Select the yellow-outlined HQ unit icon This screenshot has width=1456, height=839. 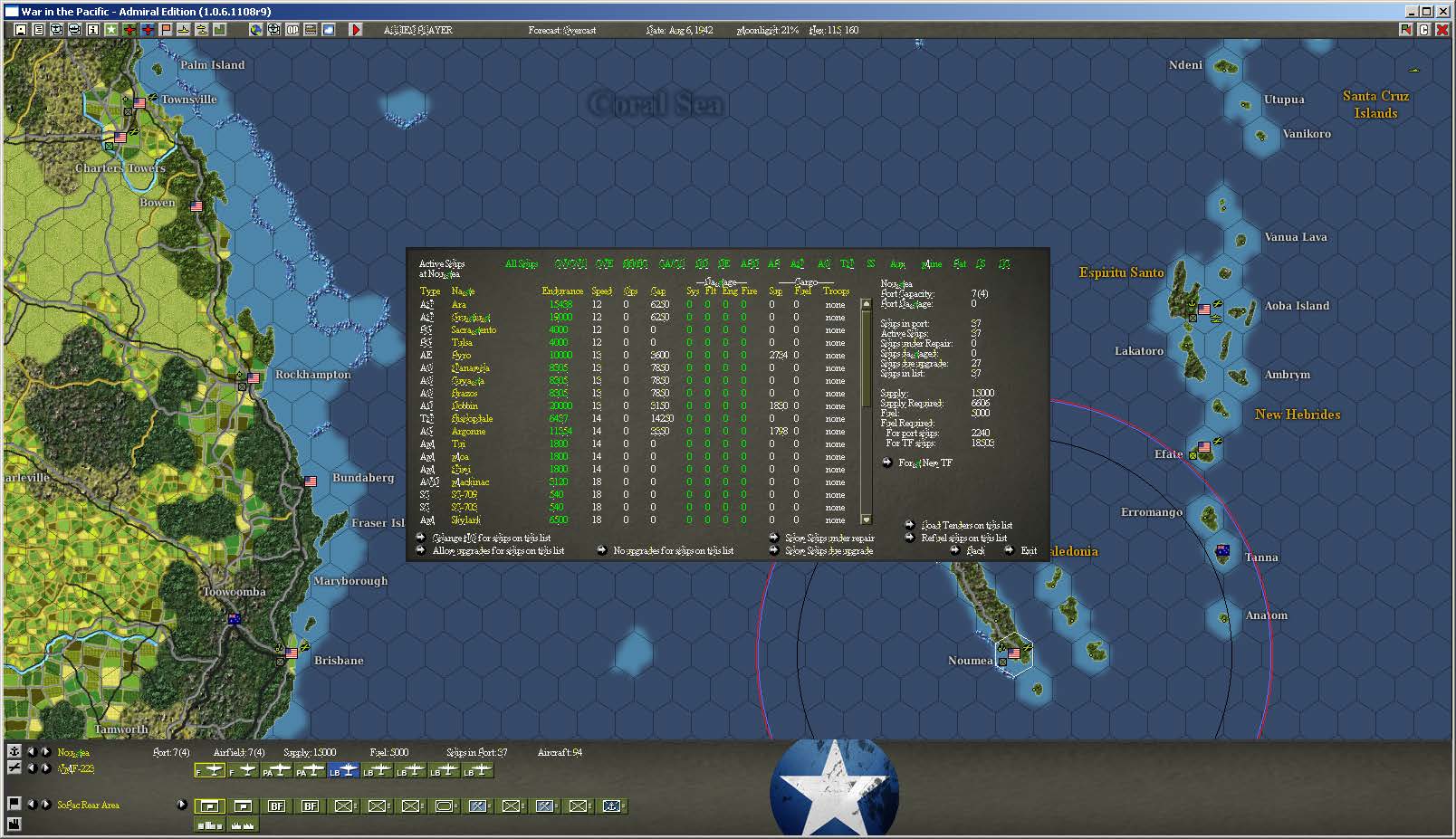tap(210, 806)
